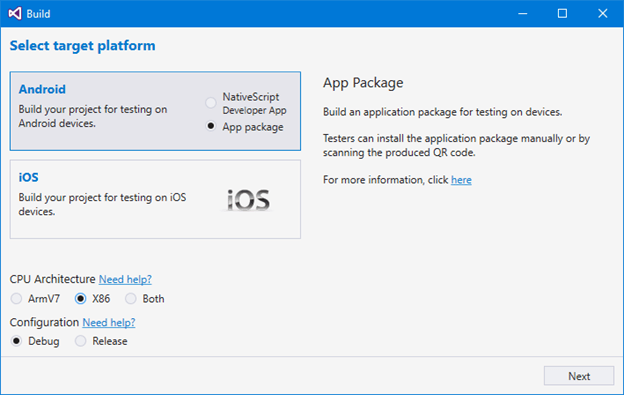The height and width of the screenshot is (395, 624).
Task: Click 'Build an application package for testing' text
Action: click(443, 112)
